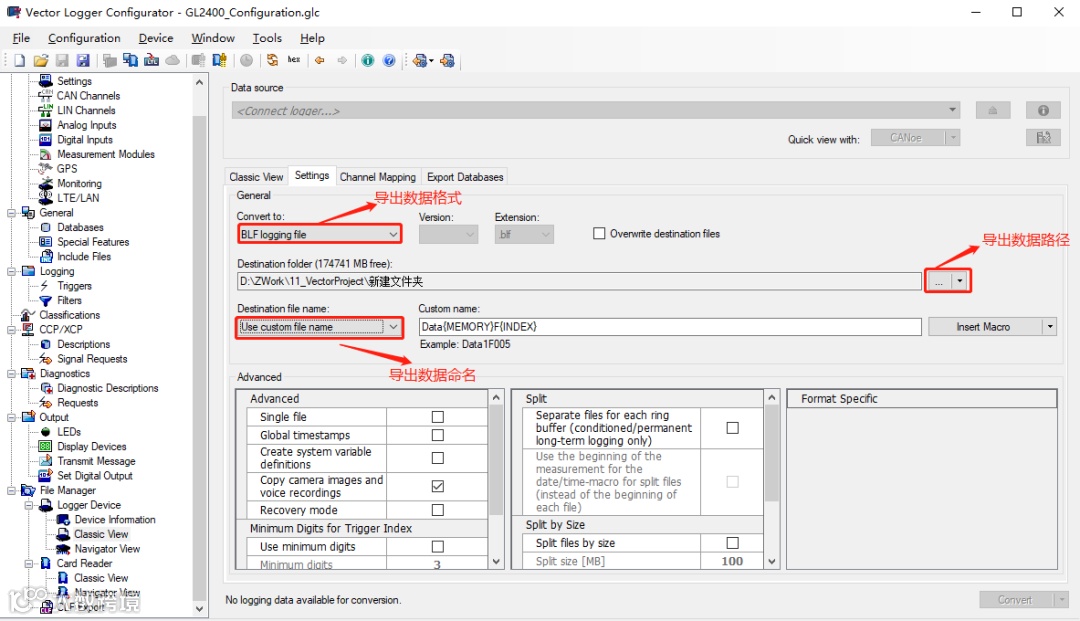The width and height of the screenshot is (1080, 621).
Task: Select LEDs under Output
Action: tap(69, 432)
